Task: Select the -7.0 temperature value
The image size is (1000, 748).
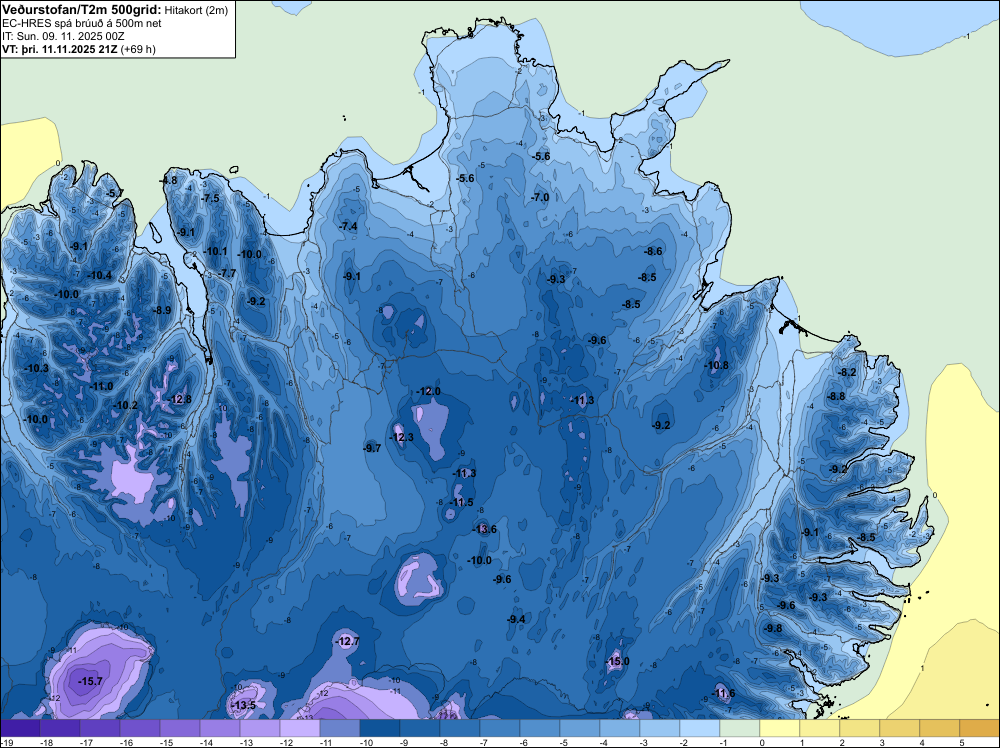Action: click(x=540, y=198)
